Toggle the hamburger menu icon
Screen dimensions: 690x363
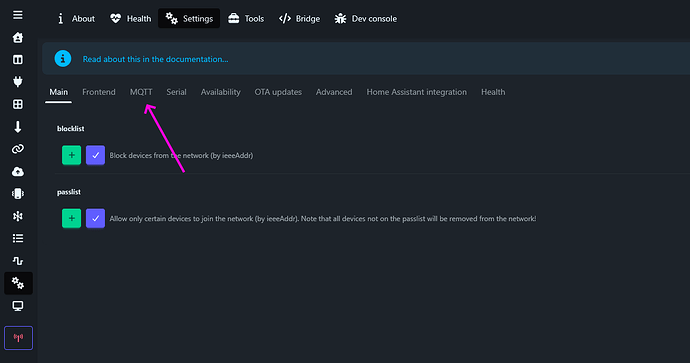(x=18, y=15)
